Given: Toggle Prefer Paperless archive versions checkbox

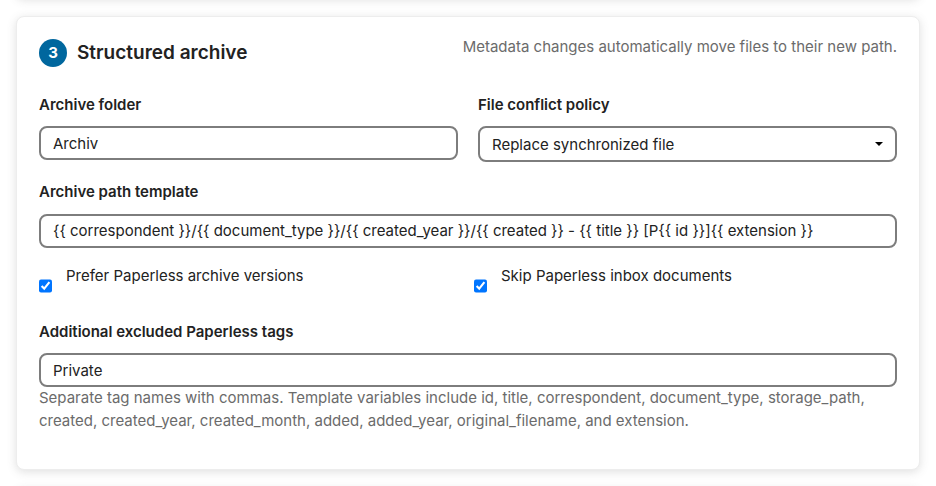Looking at the screenshot, I should pyautogui.click(x=46, y=286).
